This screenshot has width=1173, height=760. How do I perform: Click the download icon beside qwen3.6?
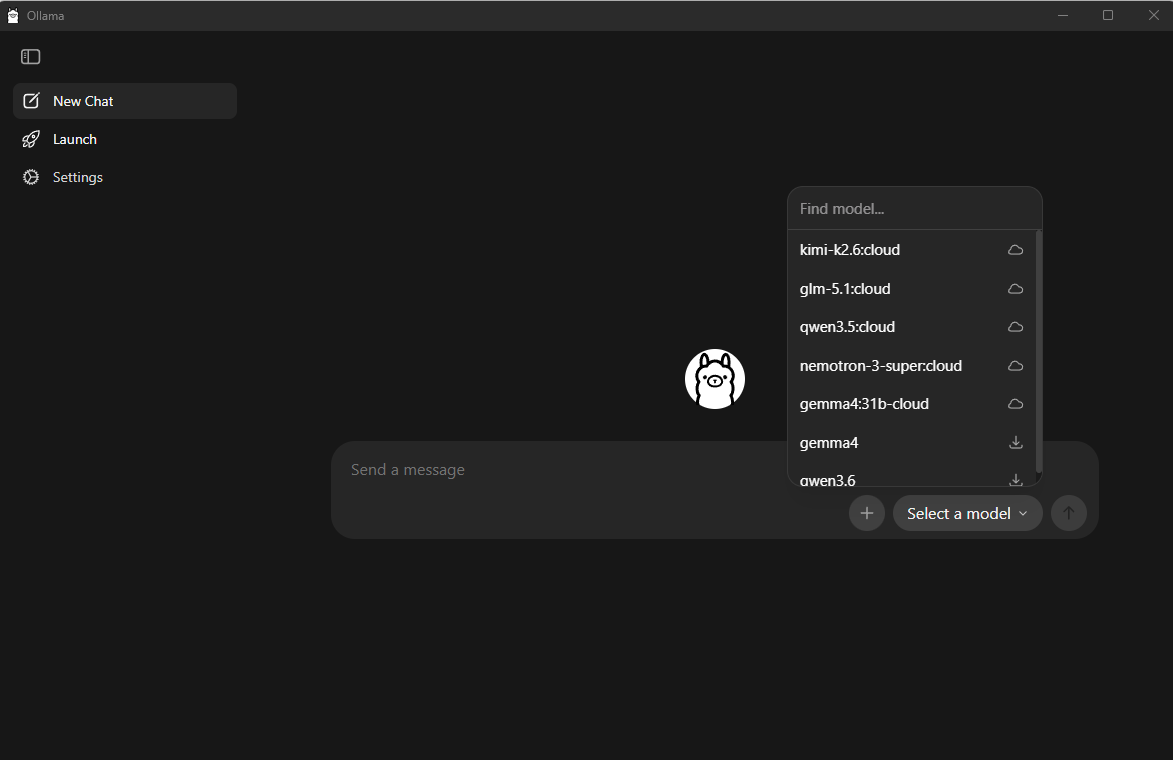(x=1015, y=479)
